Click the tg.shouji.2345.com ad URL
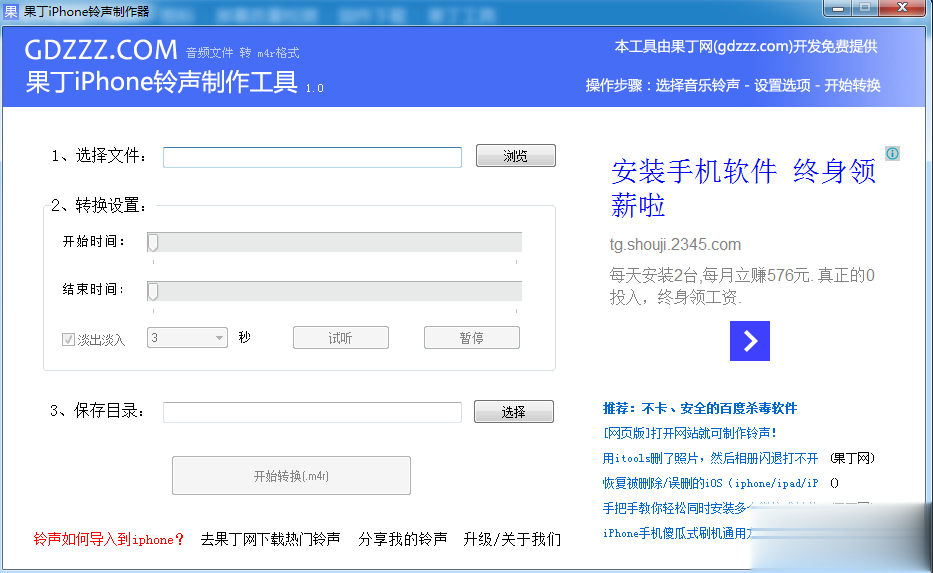The height and width of the screenshot is (573, 933). point(675,245)
